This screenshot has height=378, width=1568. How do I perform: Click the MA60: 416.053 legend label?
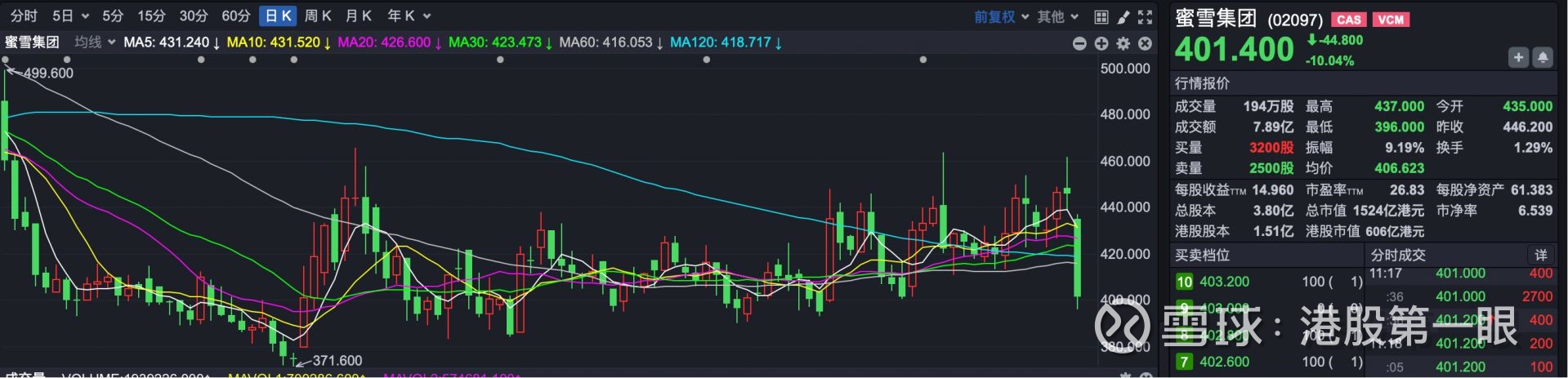611,42
